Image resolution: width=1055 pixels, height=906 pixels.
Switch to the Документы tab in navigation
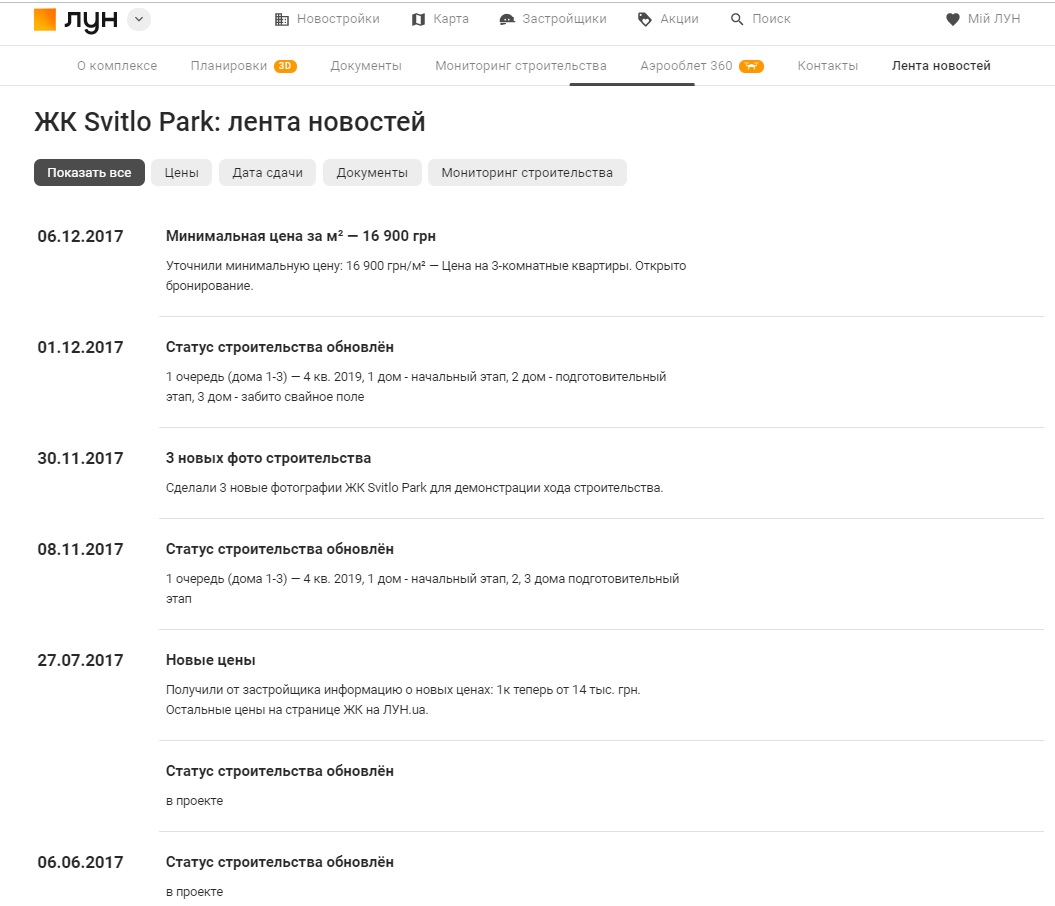[x=366, y=66]
